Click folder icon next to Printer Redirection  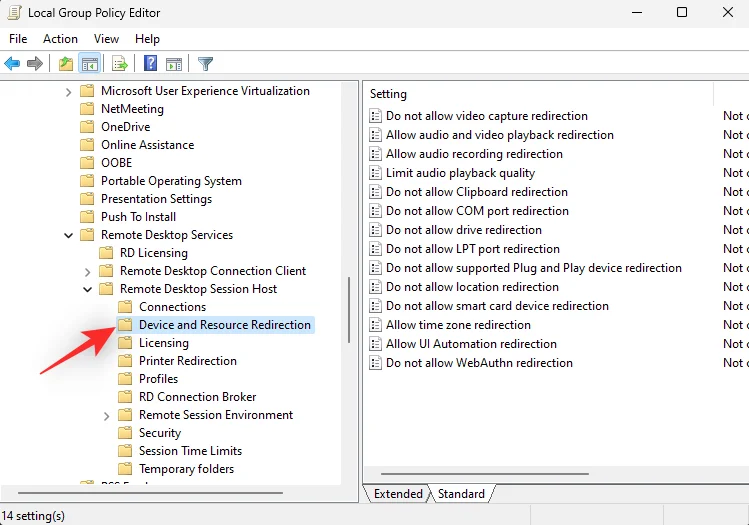(125, 361)
